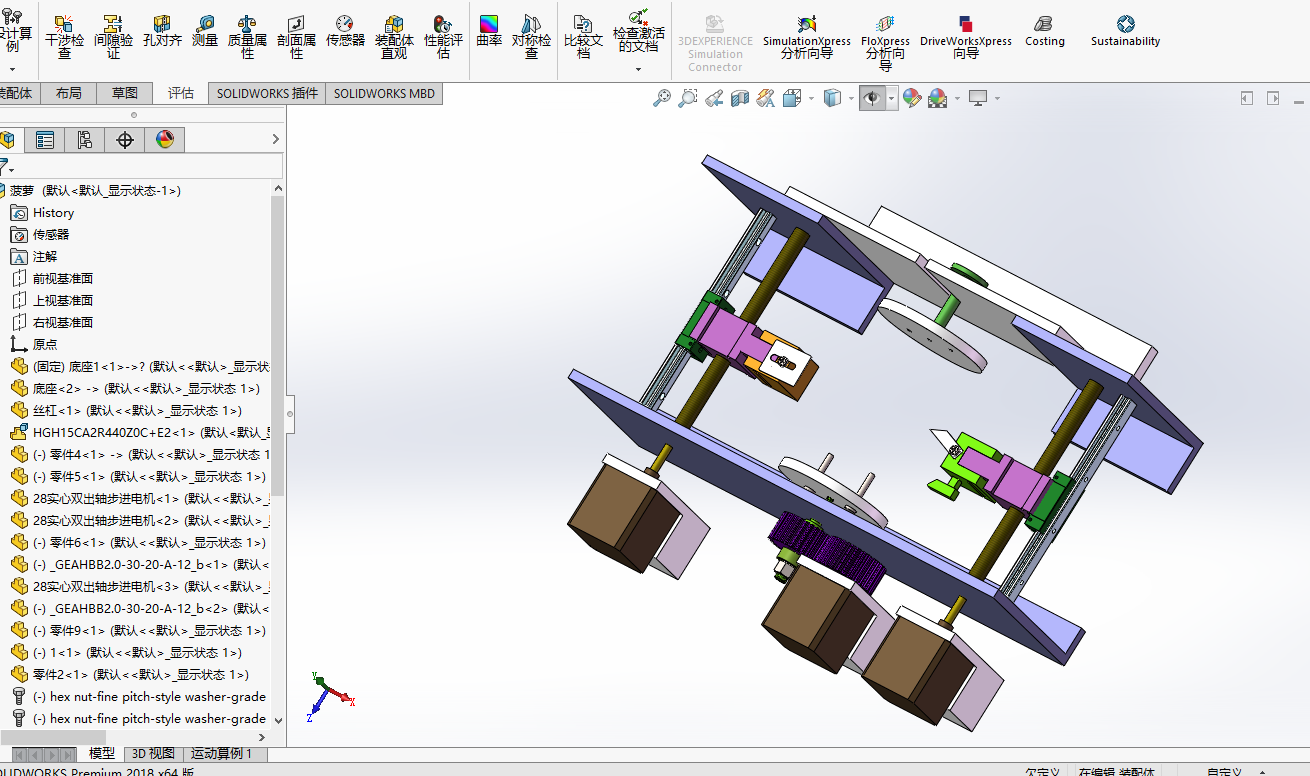Screen dimensions: 1310x776
Task: Open the Costing tool
Action: tap(1045, 32)
